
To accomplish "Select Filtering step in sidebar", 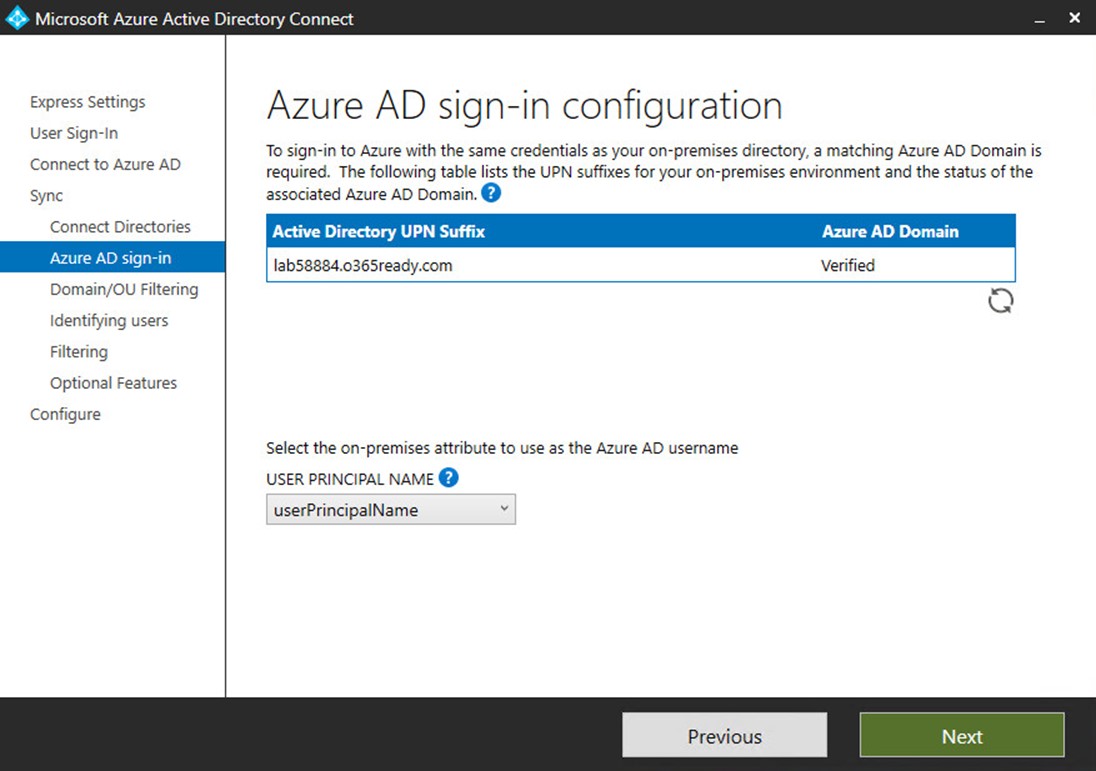I will click(79, 352).
